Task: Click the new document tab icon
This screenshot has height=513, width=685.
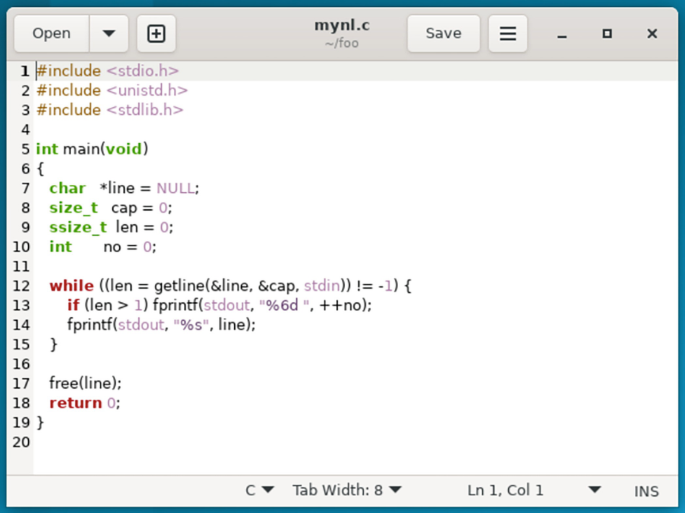Action: tap(156, 34)
